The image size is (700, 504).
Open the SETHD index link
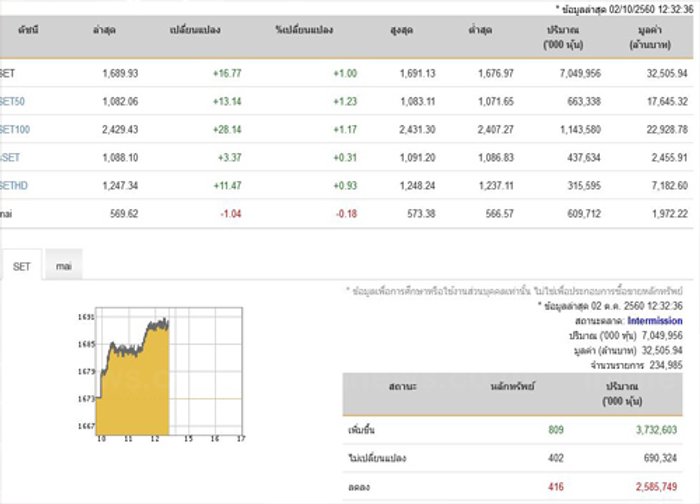14,185
